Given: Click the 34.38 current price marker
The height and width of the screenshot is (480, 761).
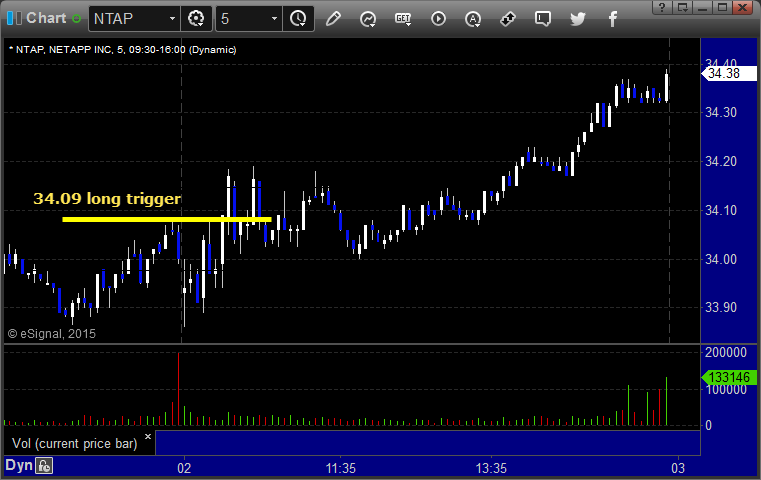Looking at the screenshot, I should 729,74.
